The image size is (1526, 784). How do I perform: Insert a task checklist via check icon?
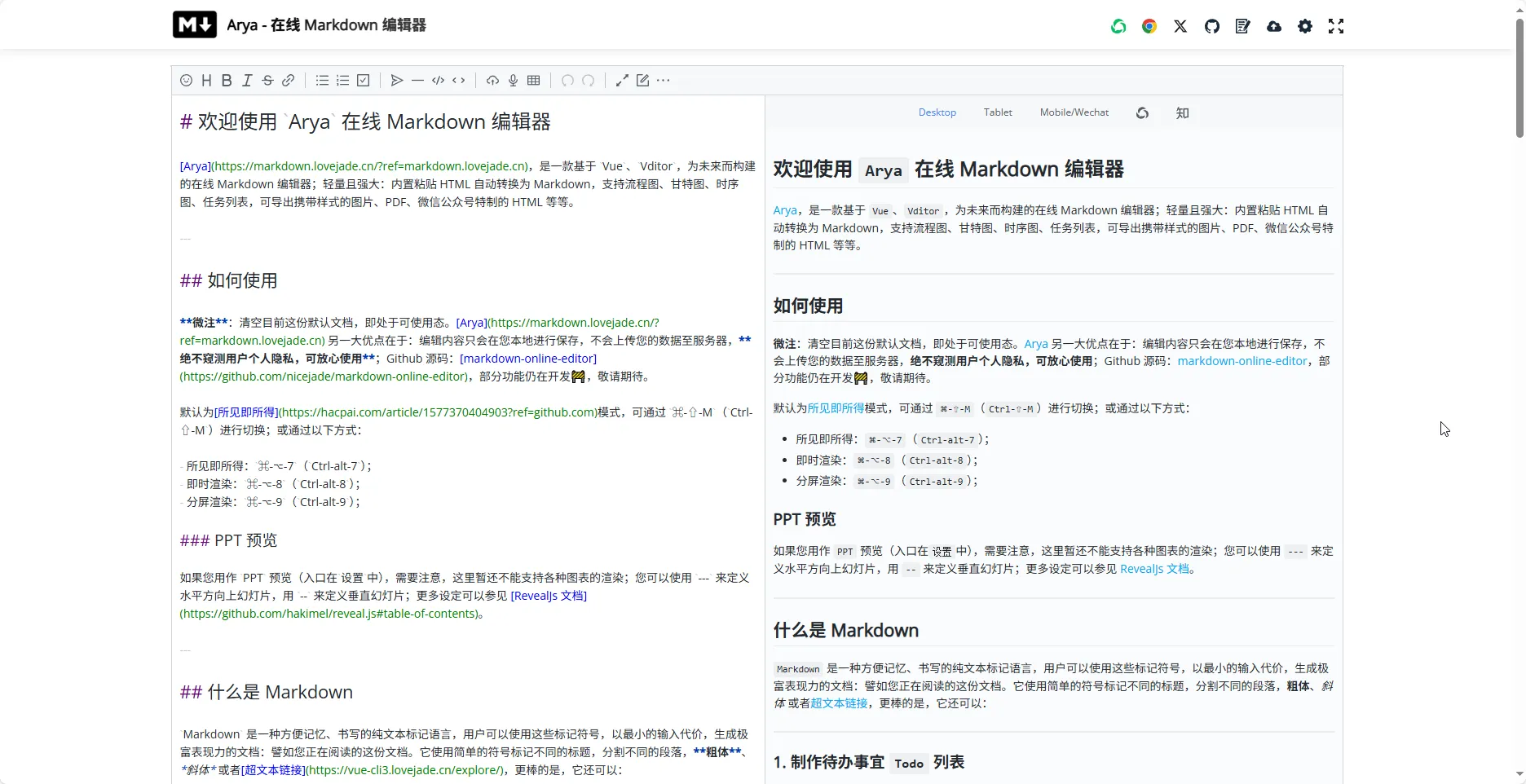tap(364, 81)
